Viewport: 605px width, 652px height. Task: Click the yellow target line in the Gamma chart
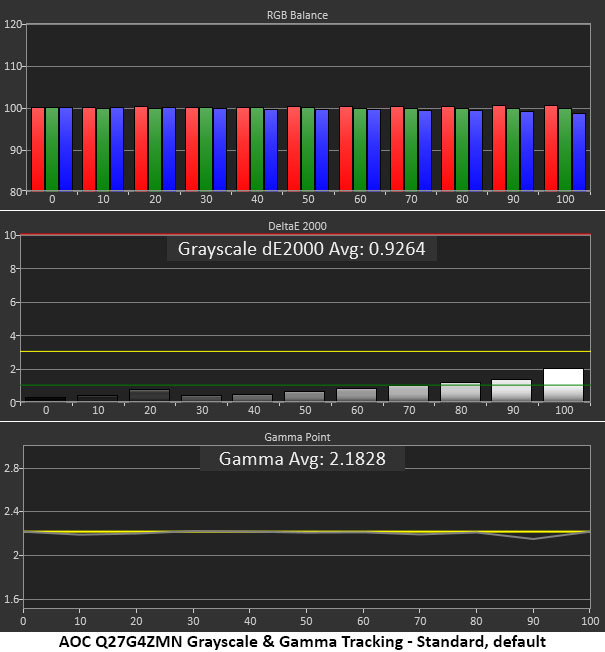pyautogui.click(x=307, y=531)
